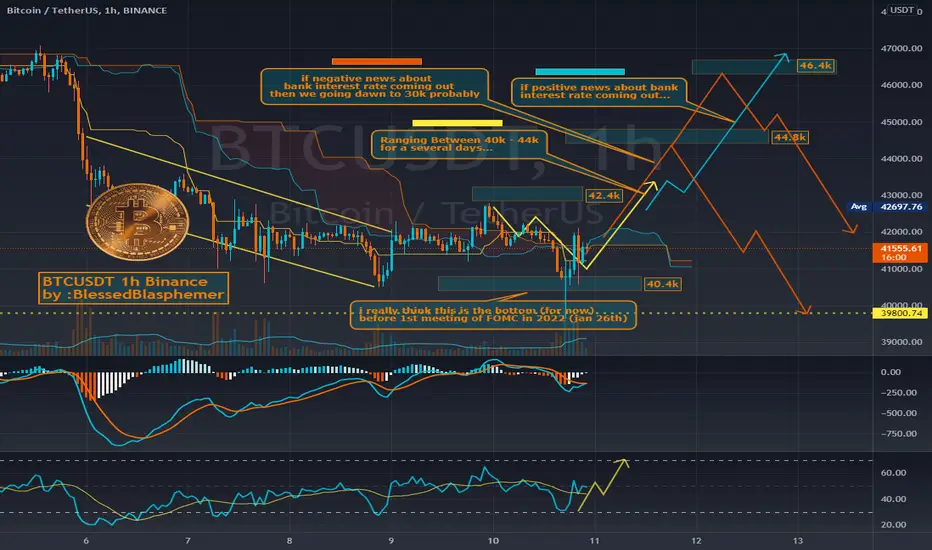Click the orange bar above negative news note
The width and height of the screenshot is (932, 550).
point(377,61)
